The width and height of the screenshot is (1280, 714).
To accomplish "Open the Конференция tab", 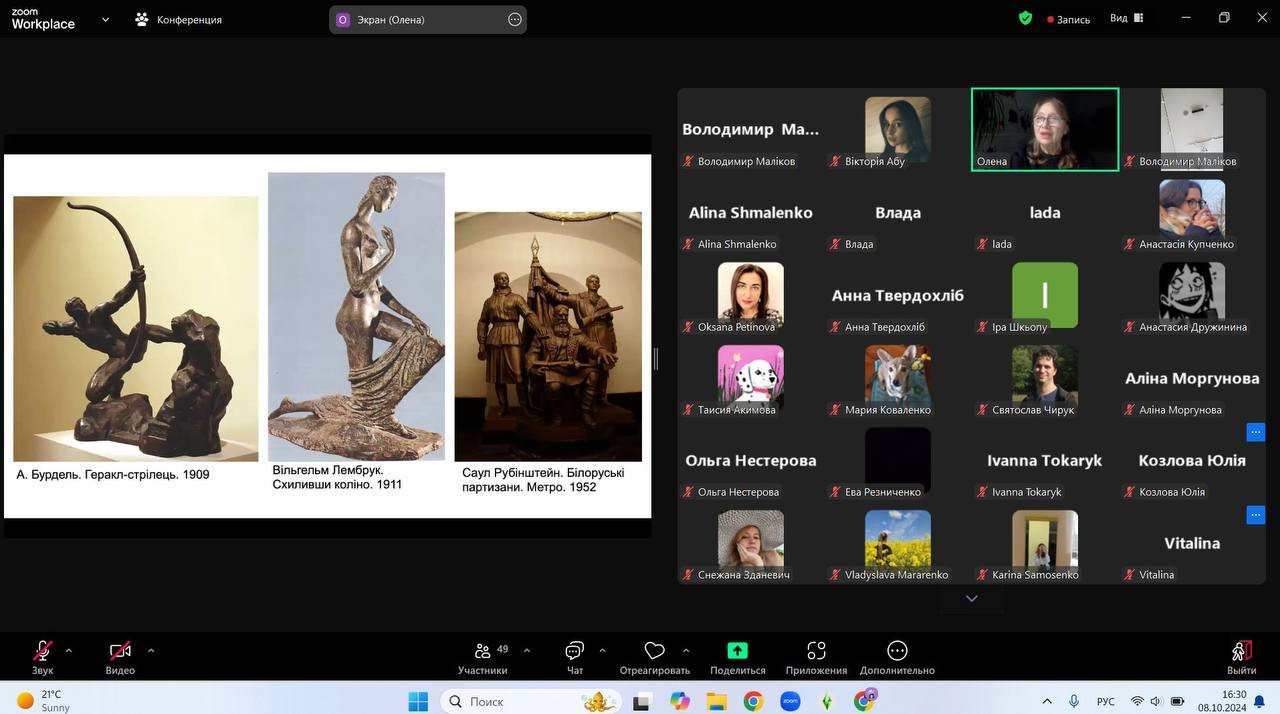I will pyautogui.click(x=178, y=19).
